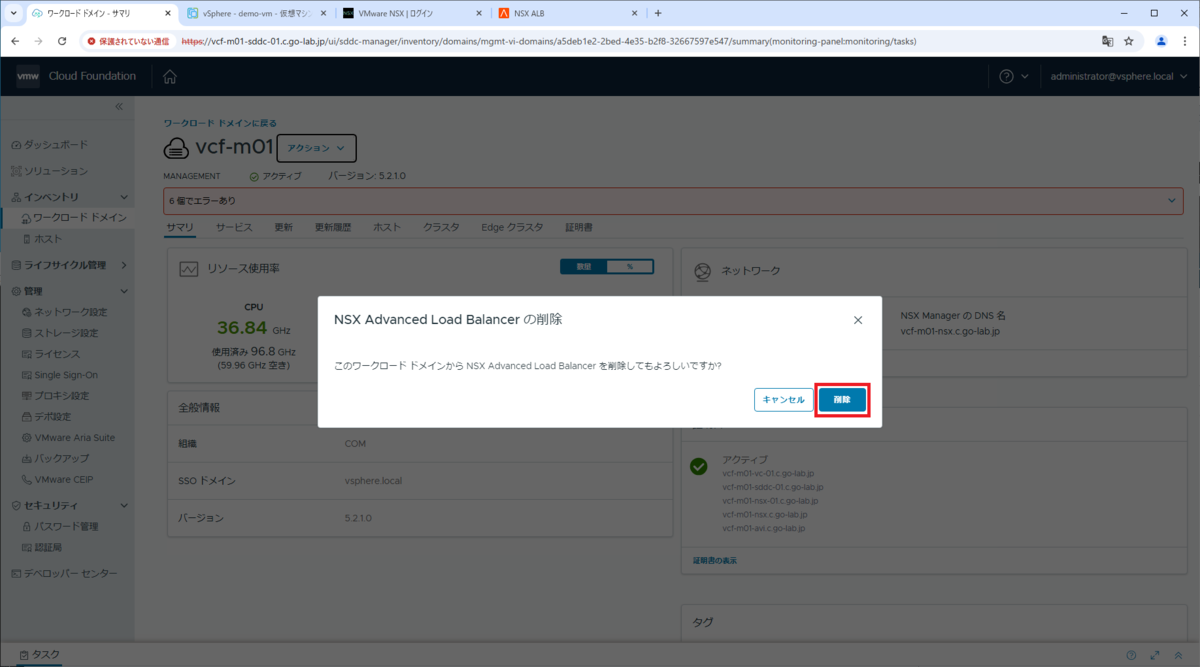Open the アクション dropdown

coord(316,148)
